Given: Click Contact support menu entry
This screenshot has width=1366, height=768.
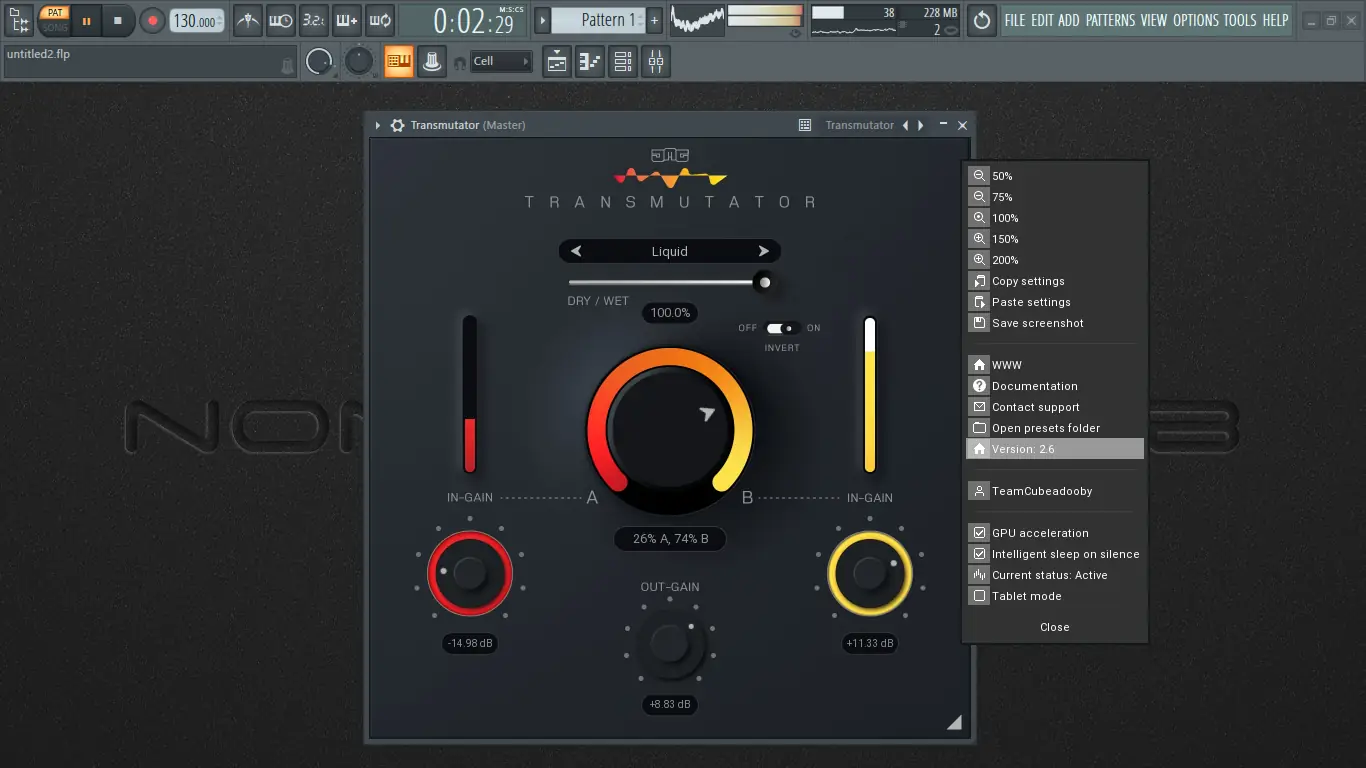Looking at the screenshot, I should [x=1055, y=407].
